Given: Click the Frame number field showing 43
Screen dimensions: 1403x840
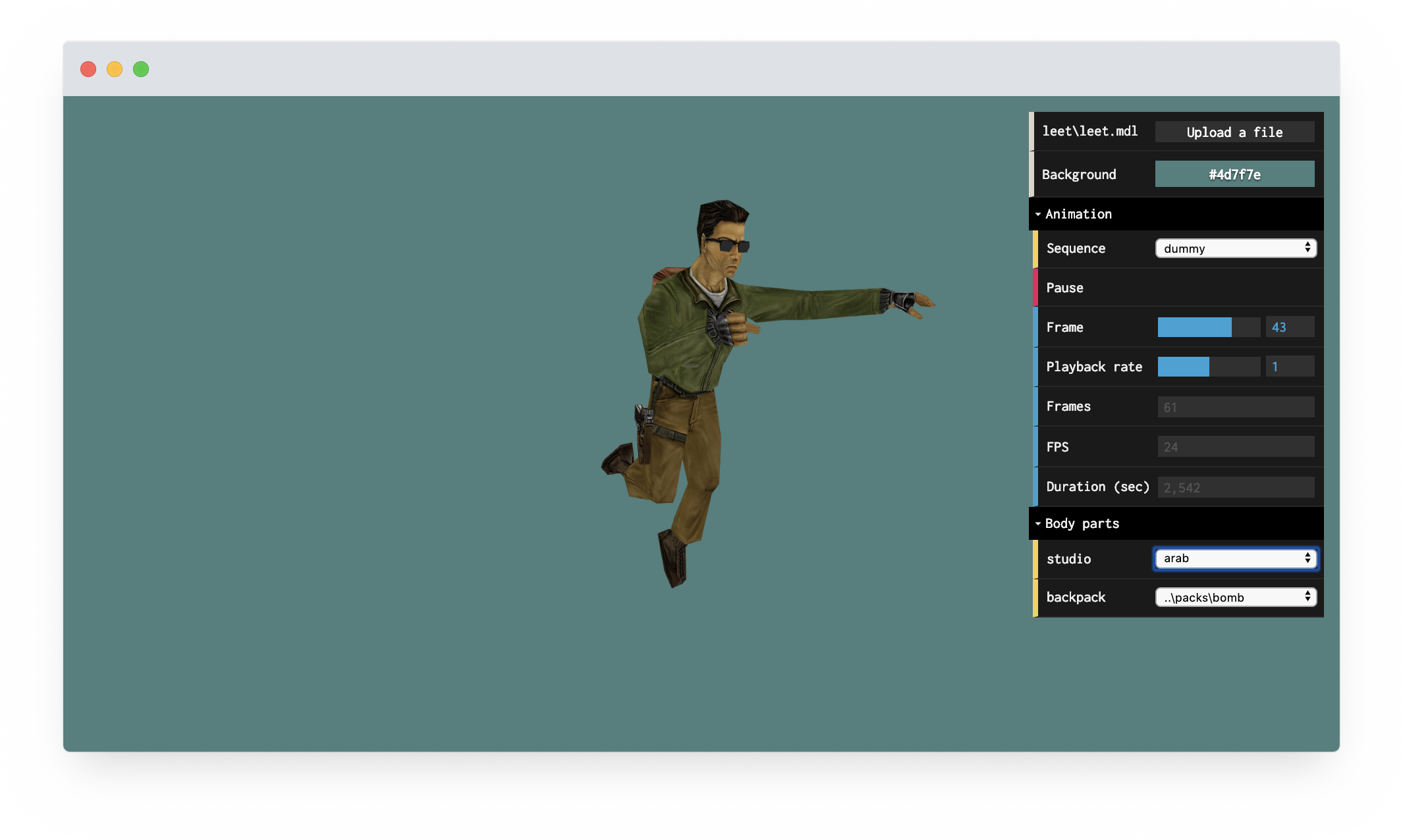Looking at the screenshot, I should (1289, 327).
